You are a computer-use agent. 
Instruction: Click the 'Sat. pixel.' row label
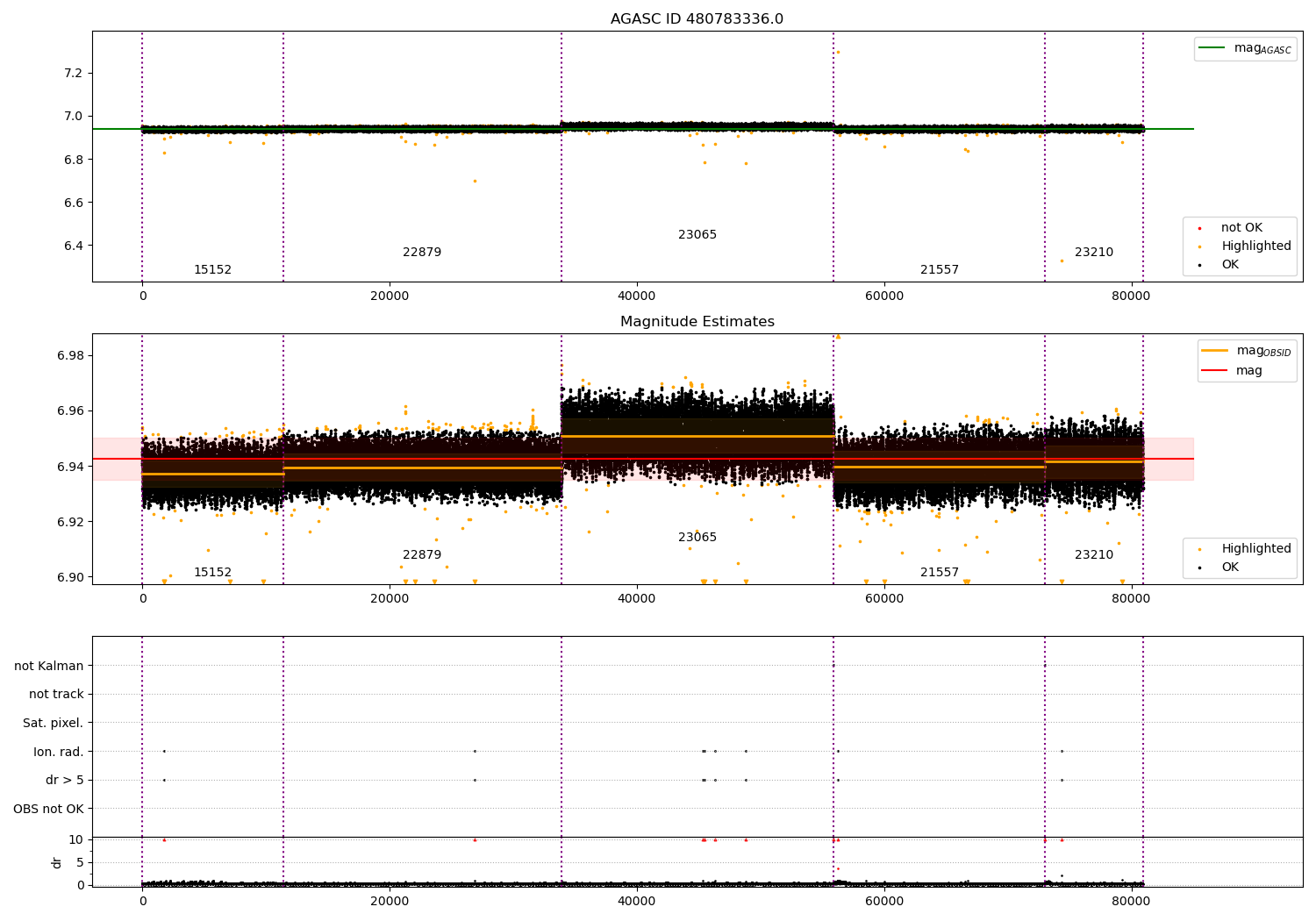(54, 724)
